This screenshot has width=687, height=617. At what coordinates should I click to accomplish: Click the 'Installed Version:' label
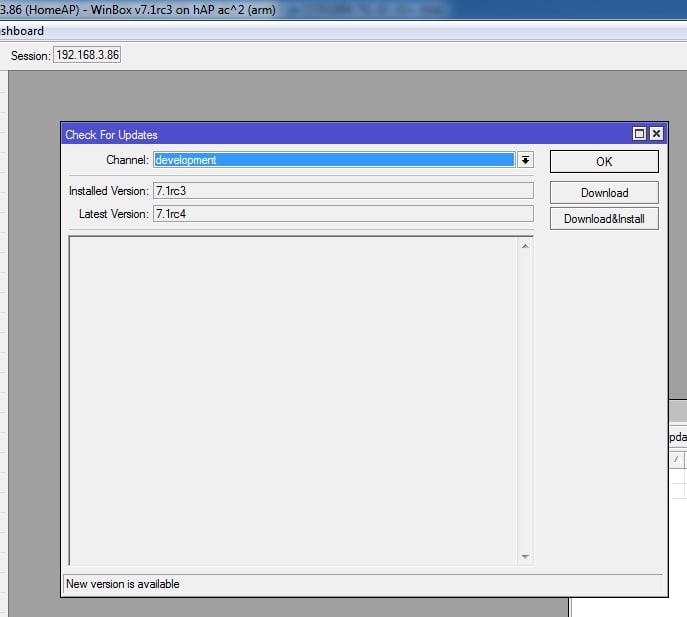[x=109, y=191]
